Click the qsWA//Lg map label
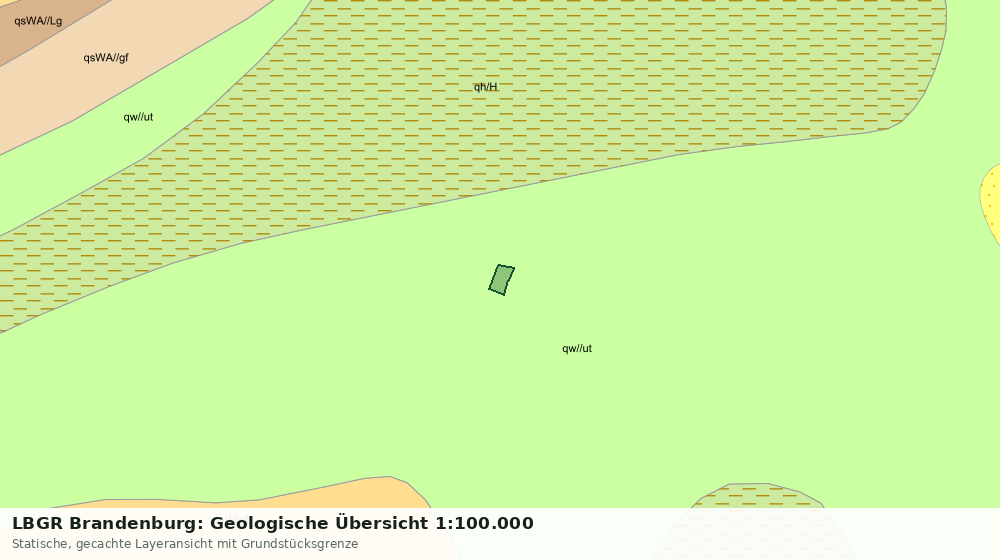 [x=38, y=21]
